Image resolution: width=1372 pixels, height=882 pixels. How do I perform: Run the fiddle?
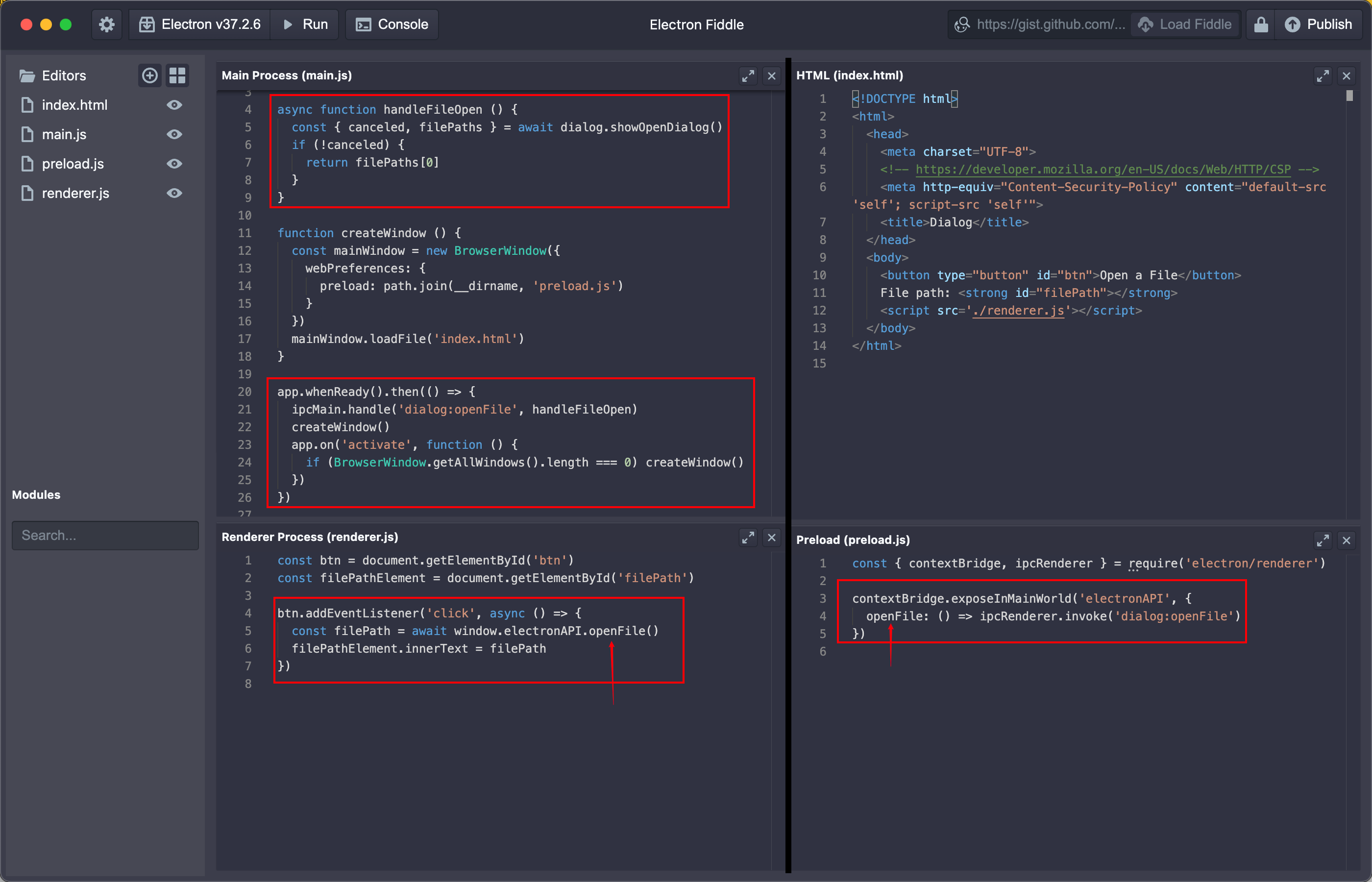click(305, 24)
